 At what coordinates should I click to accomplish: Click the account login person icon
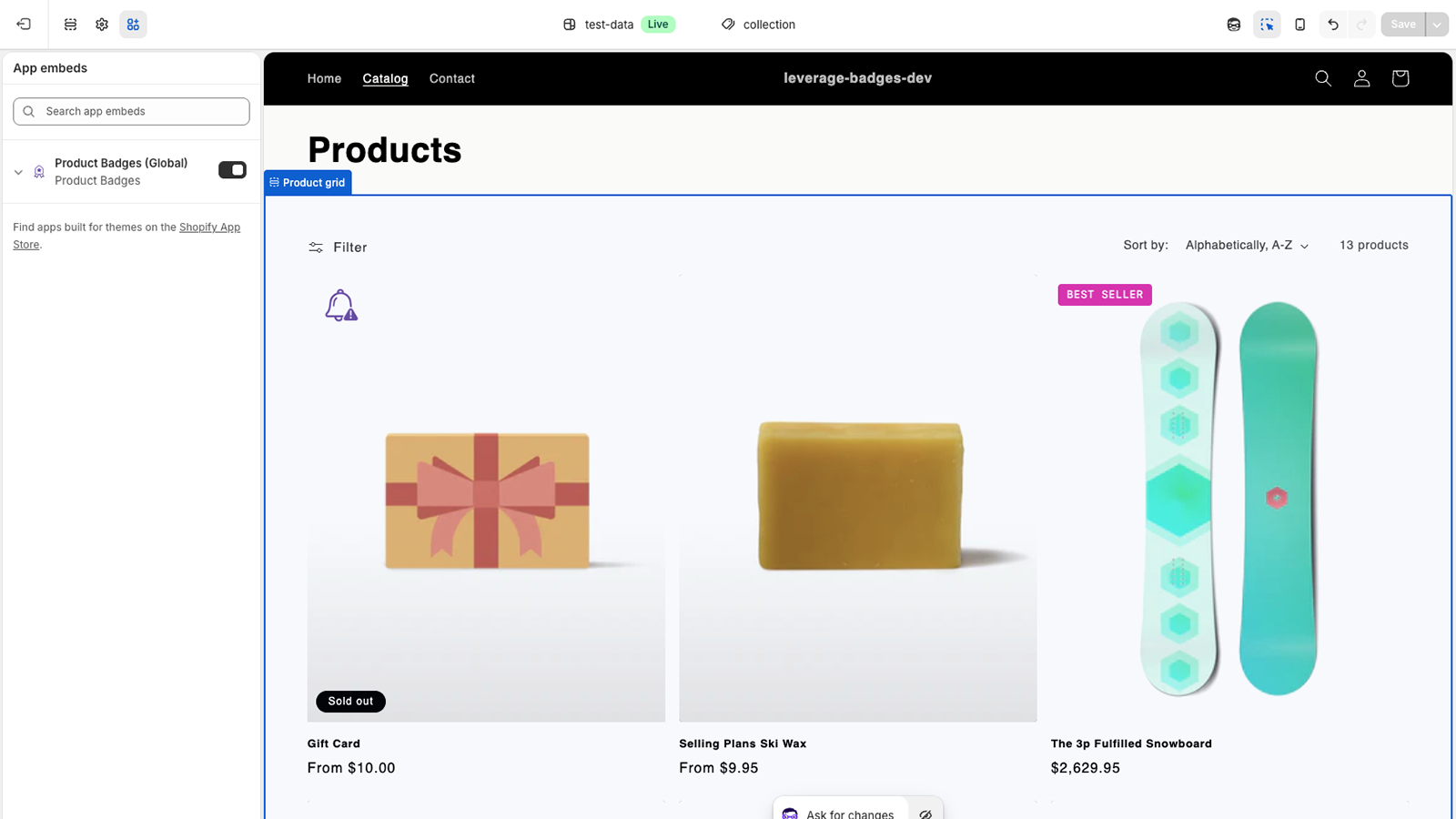[x=1361, y=78]
